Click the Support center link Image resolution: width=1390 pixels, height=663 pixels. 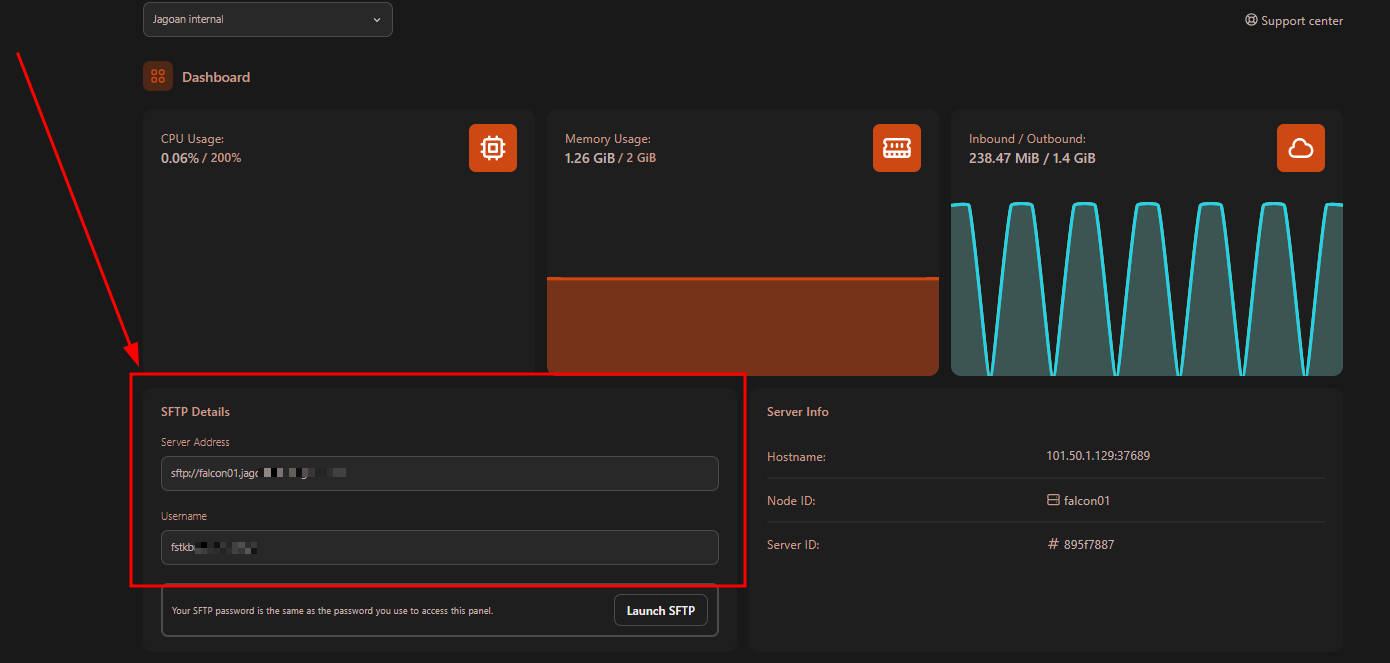1294,20
